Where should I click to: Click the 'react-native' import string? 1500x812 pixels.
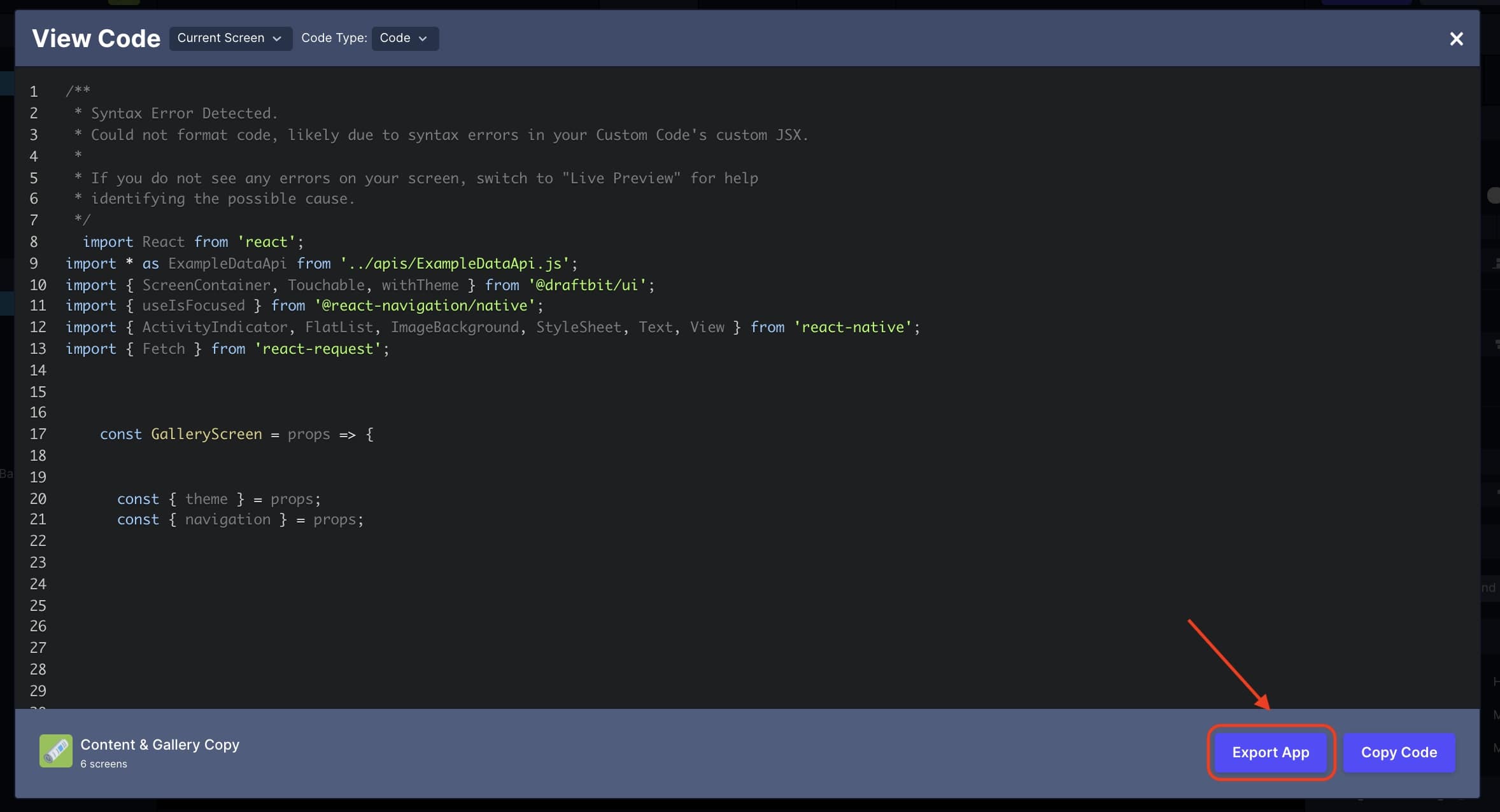point(853,327)
